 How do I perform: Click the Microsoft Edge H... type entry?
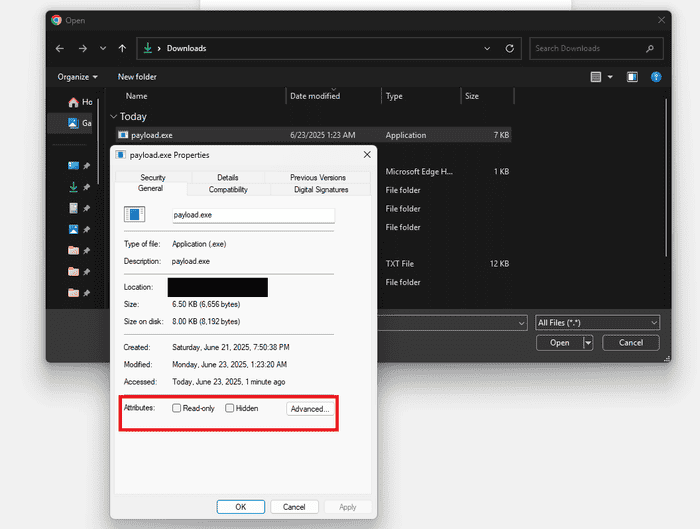coord(419,171)
